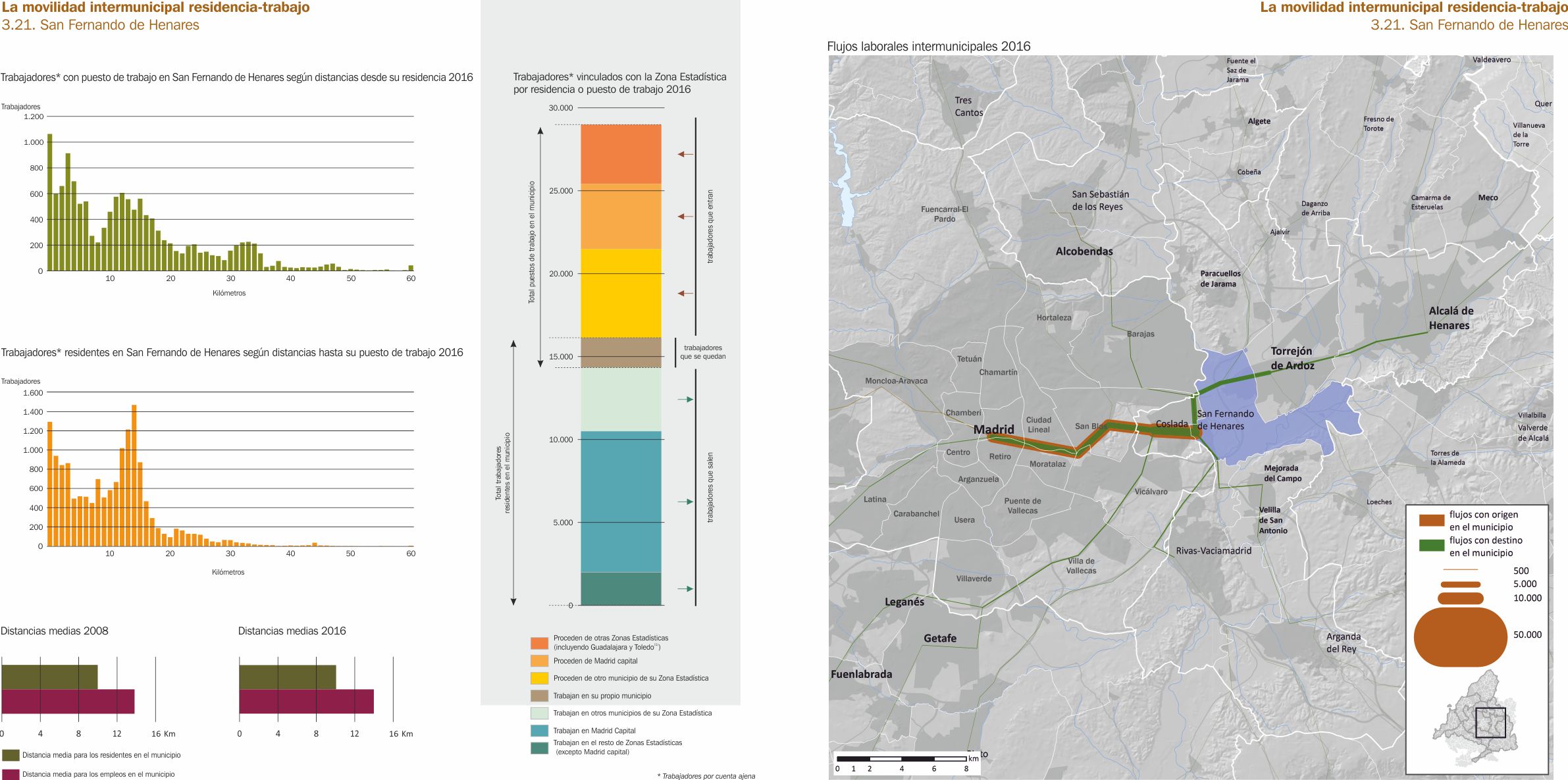This screenshot has width=1568, height=780.
Task: Click the 'Barajas' district label
Action: click(x=1140, y=334)
